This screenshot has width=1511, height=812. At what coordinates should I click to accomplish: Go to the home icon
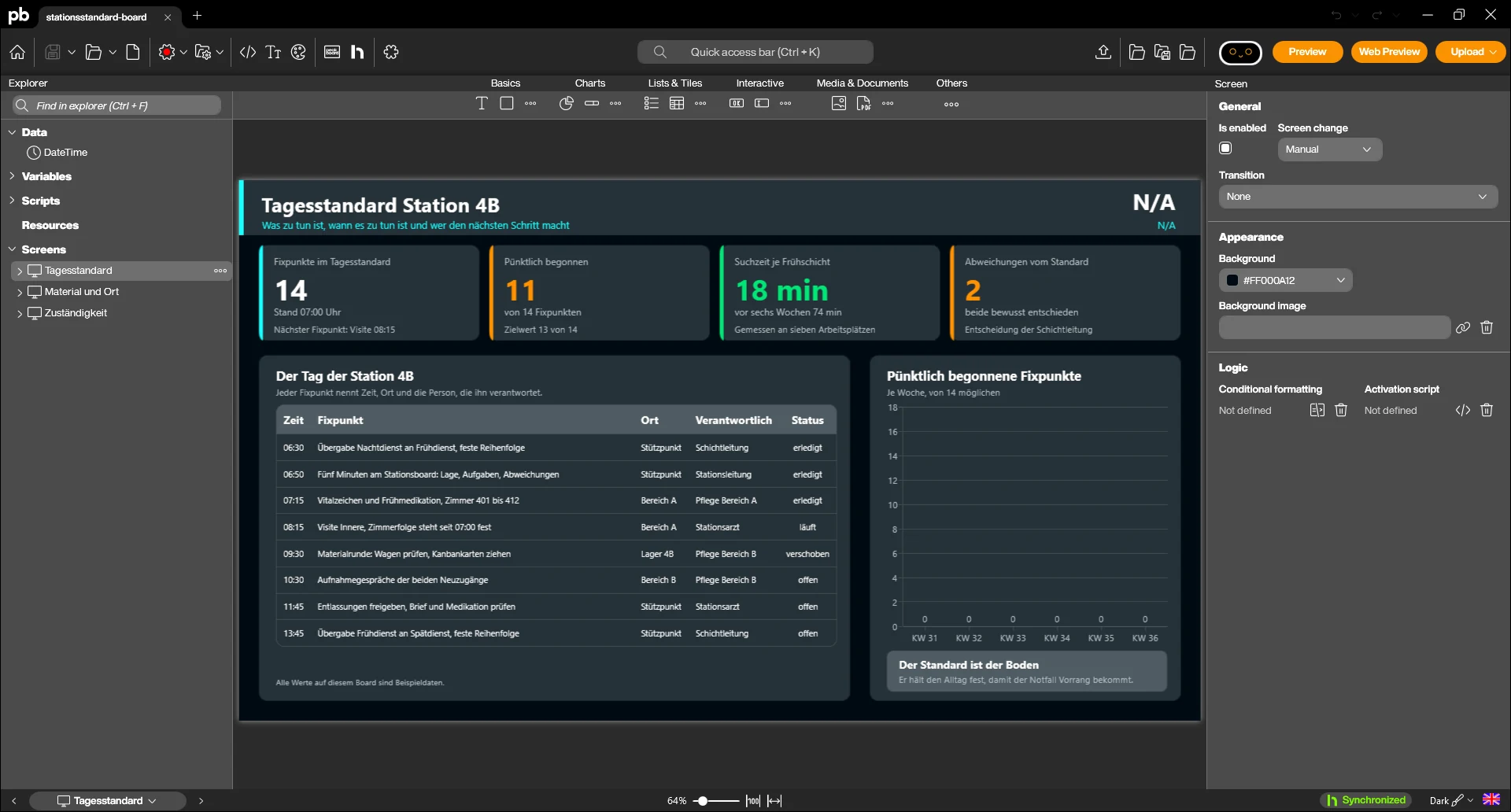(17, 52)
